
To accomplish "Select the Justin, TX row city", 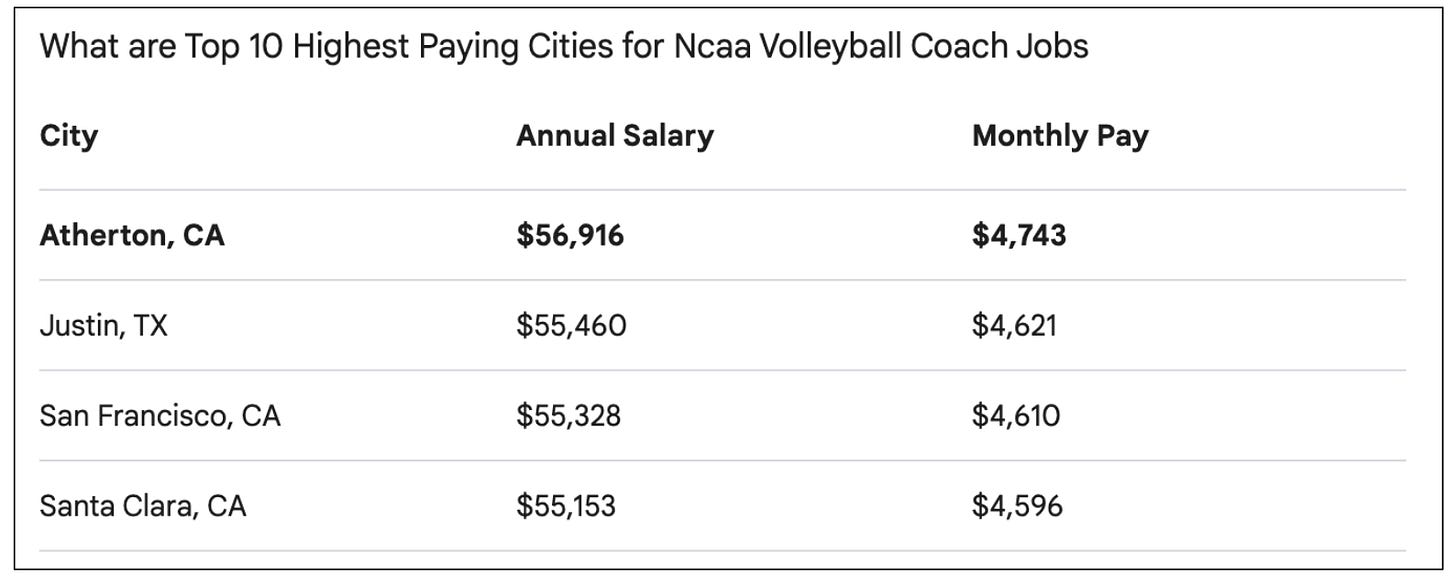I will coord(103,326).
